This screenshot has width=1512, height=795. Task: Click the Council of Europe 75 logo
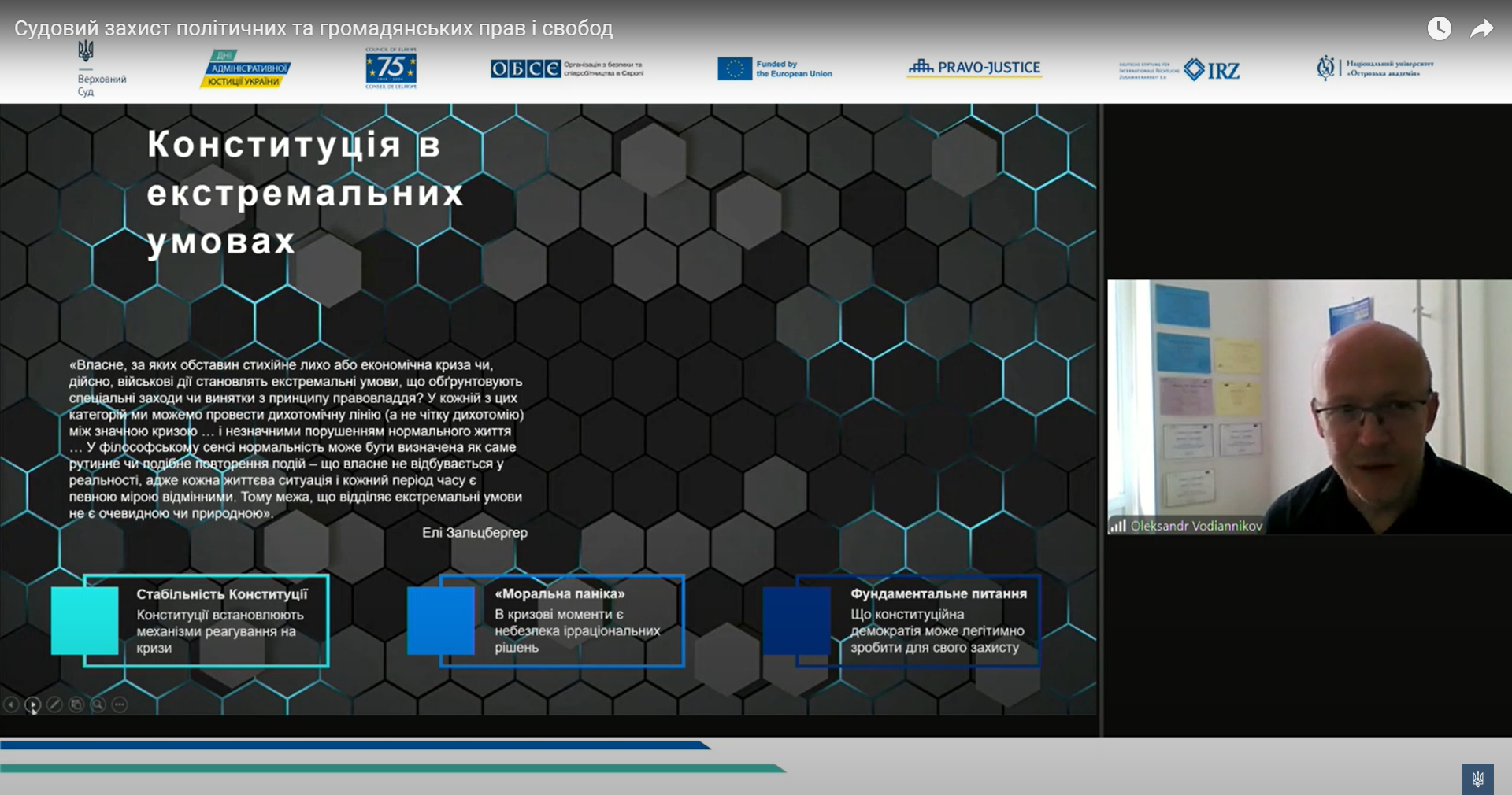click(x=391, y=68)
